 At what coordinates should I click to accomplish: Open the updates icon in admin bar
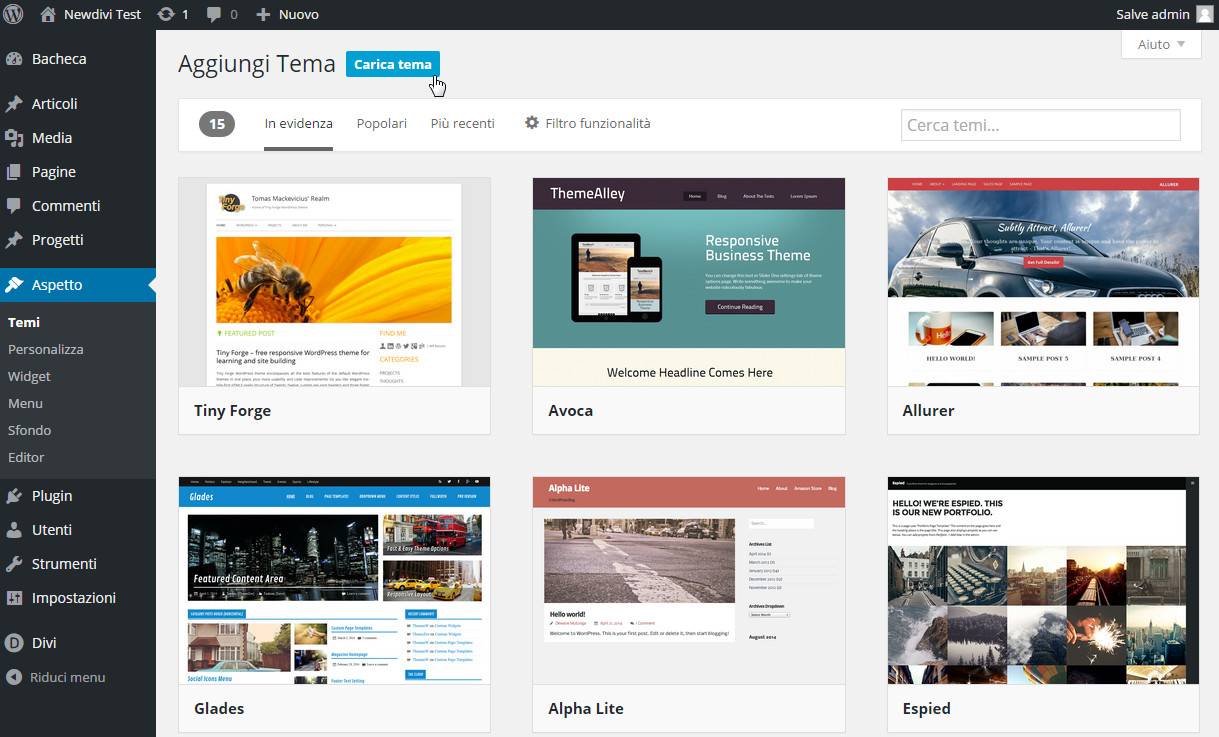(166, 14)
